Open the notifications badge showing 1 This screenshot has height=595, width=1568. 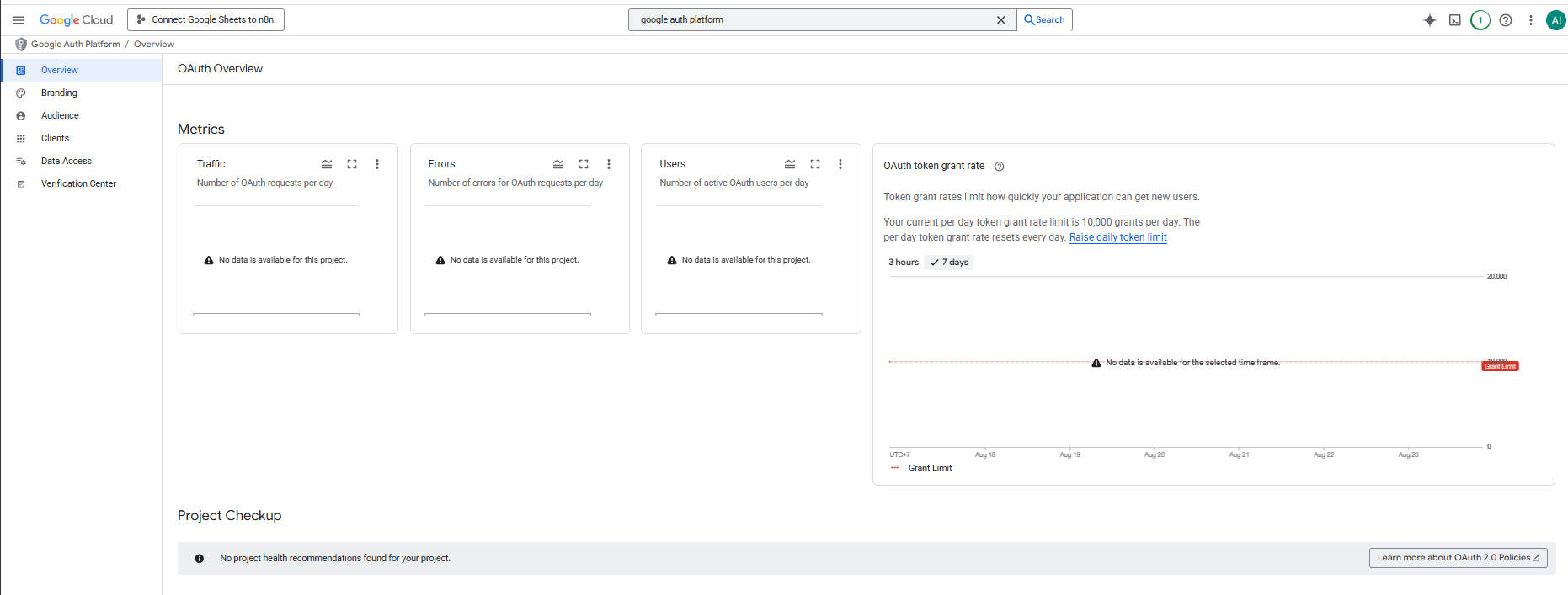1480,20
